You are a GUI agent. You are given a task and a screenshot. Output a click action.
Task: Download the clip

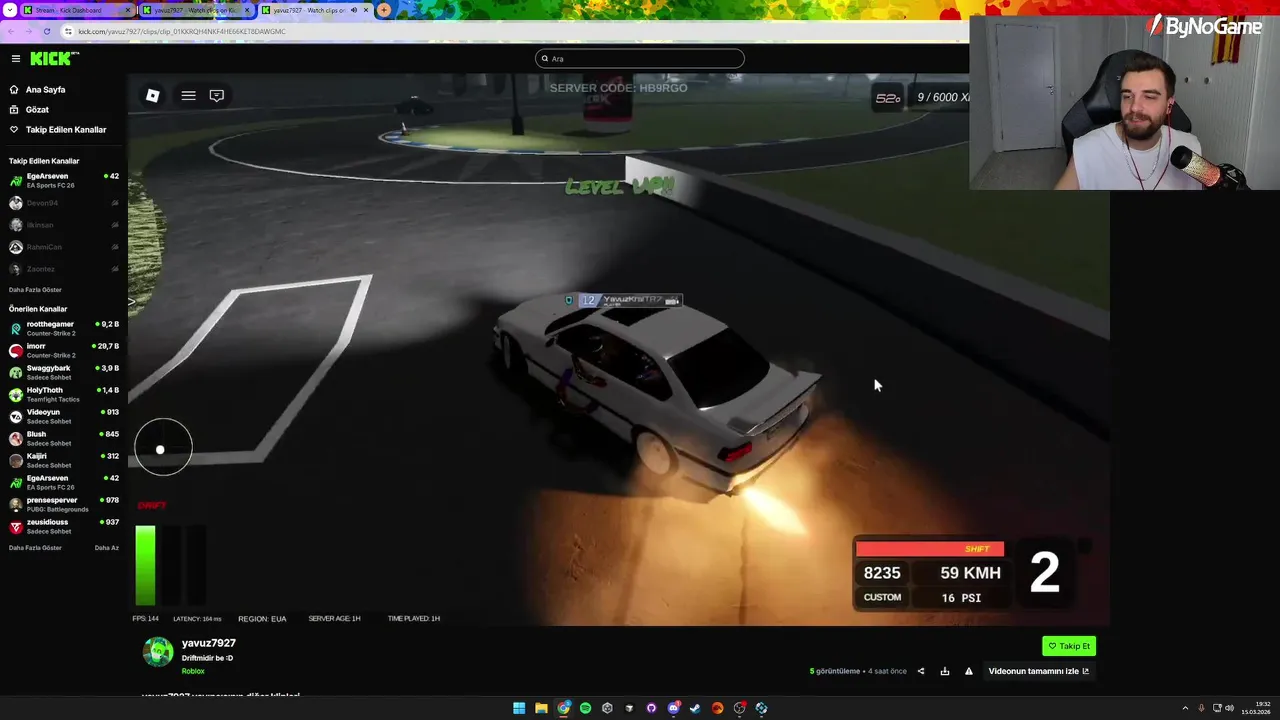(945, 671)
